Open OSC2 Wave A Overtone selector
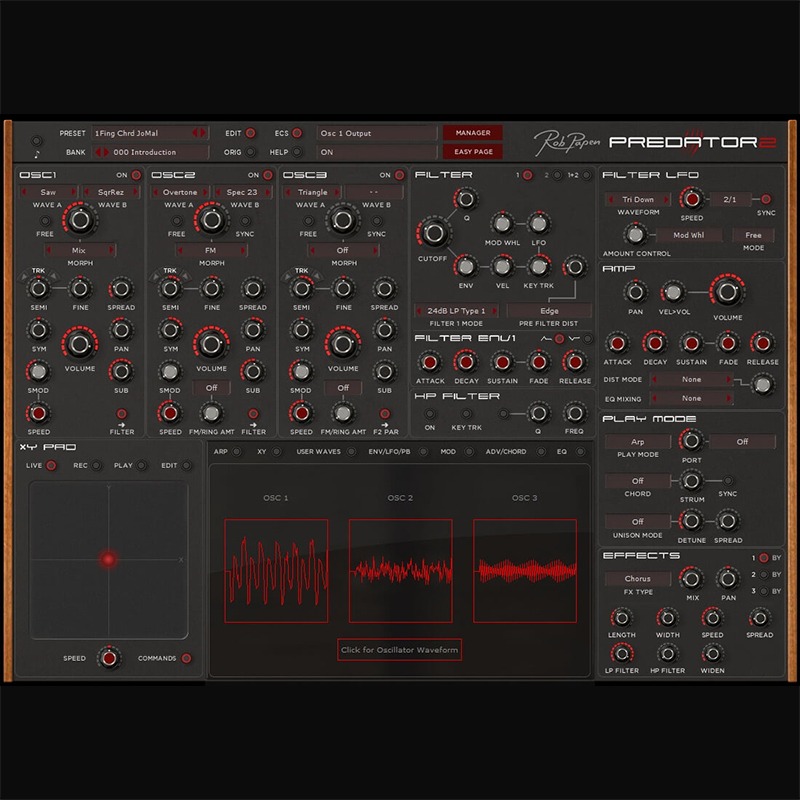800x800 pixels. click(180, 192)
